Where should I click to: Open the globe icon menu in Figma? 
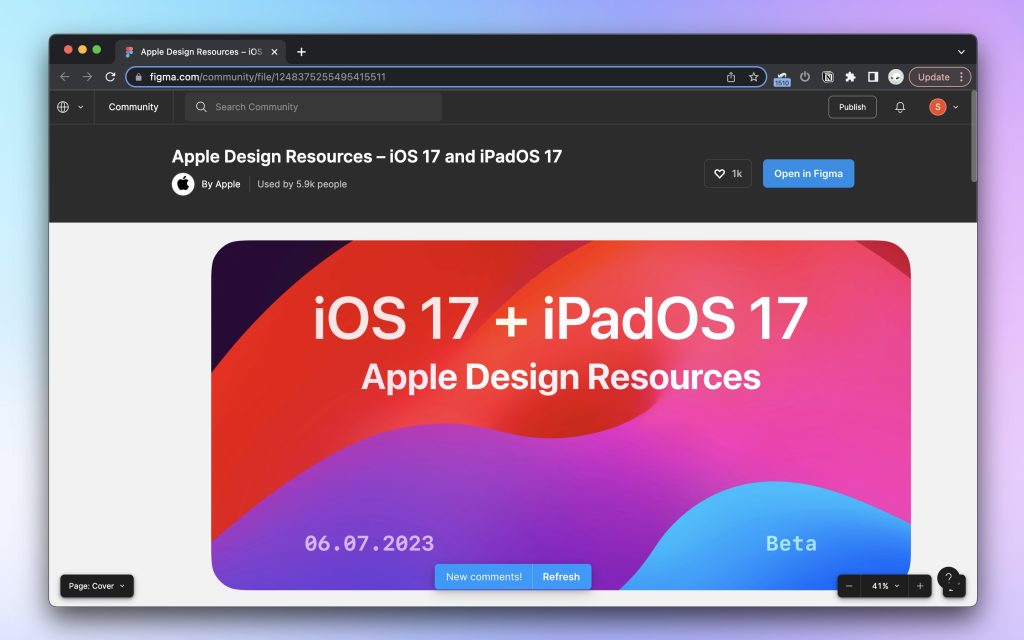tap(63, 107)
